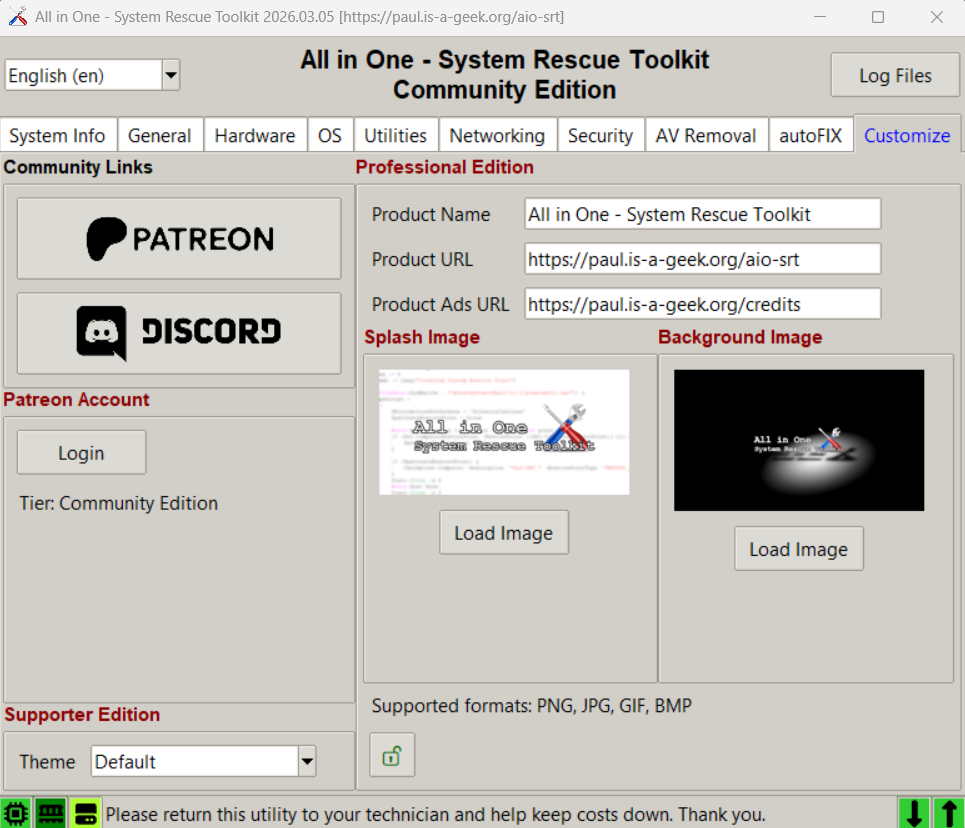Click Load Image under Splash Image

point(503,533)
